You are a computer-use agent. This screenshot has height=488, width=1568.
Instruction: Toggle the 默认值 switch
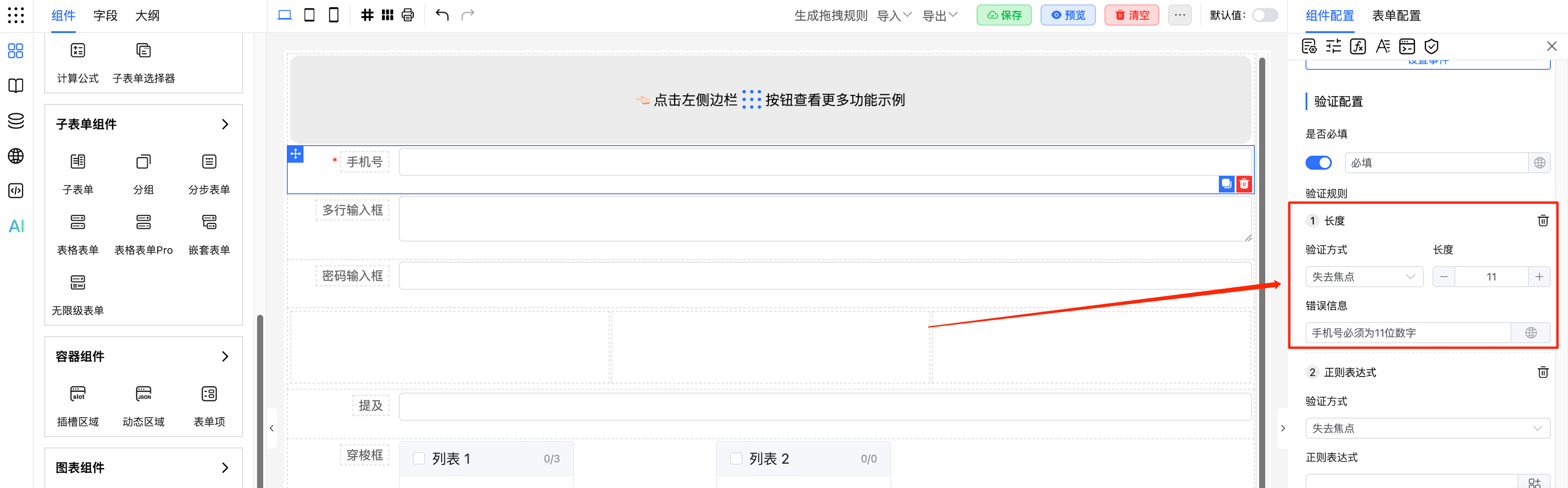1265,15
